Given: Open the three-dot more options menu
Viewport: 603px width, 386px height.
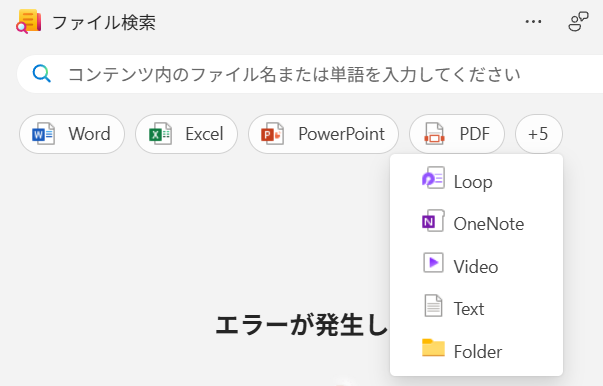Looking at the screenshot, I should point(533,22).
